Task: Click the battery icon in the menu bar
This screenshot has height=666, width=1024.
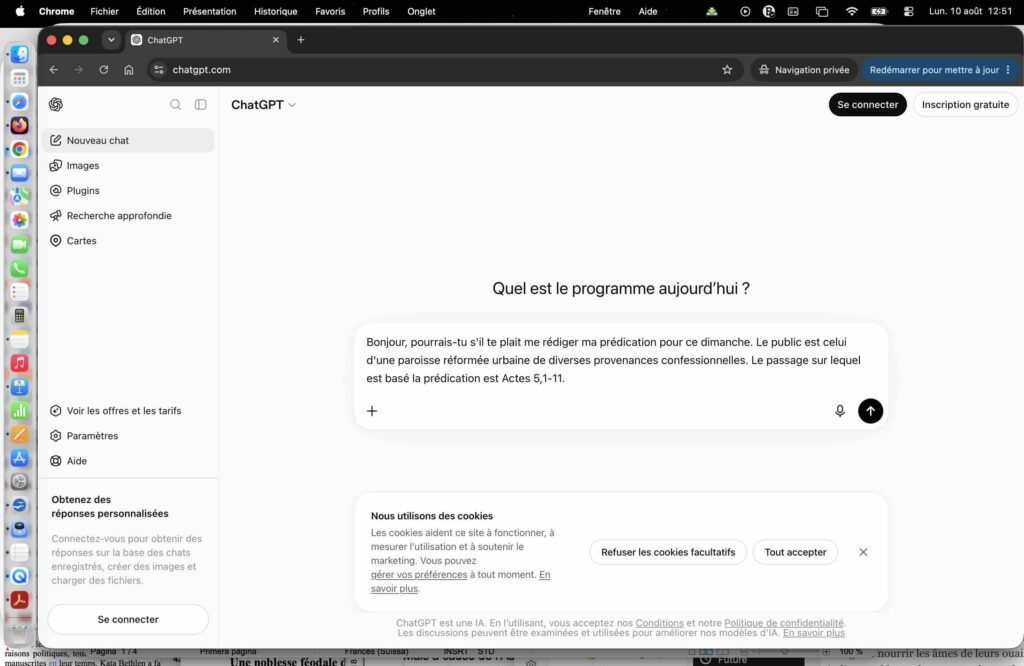Action: tap(879, 11)
